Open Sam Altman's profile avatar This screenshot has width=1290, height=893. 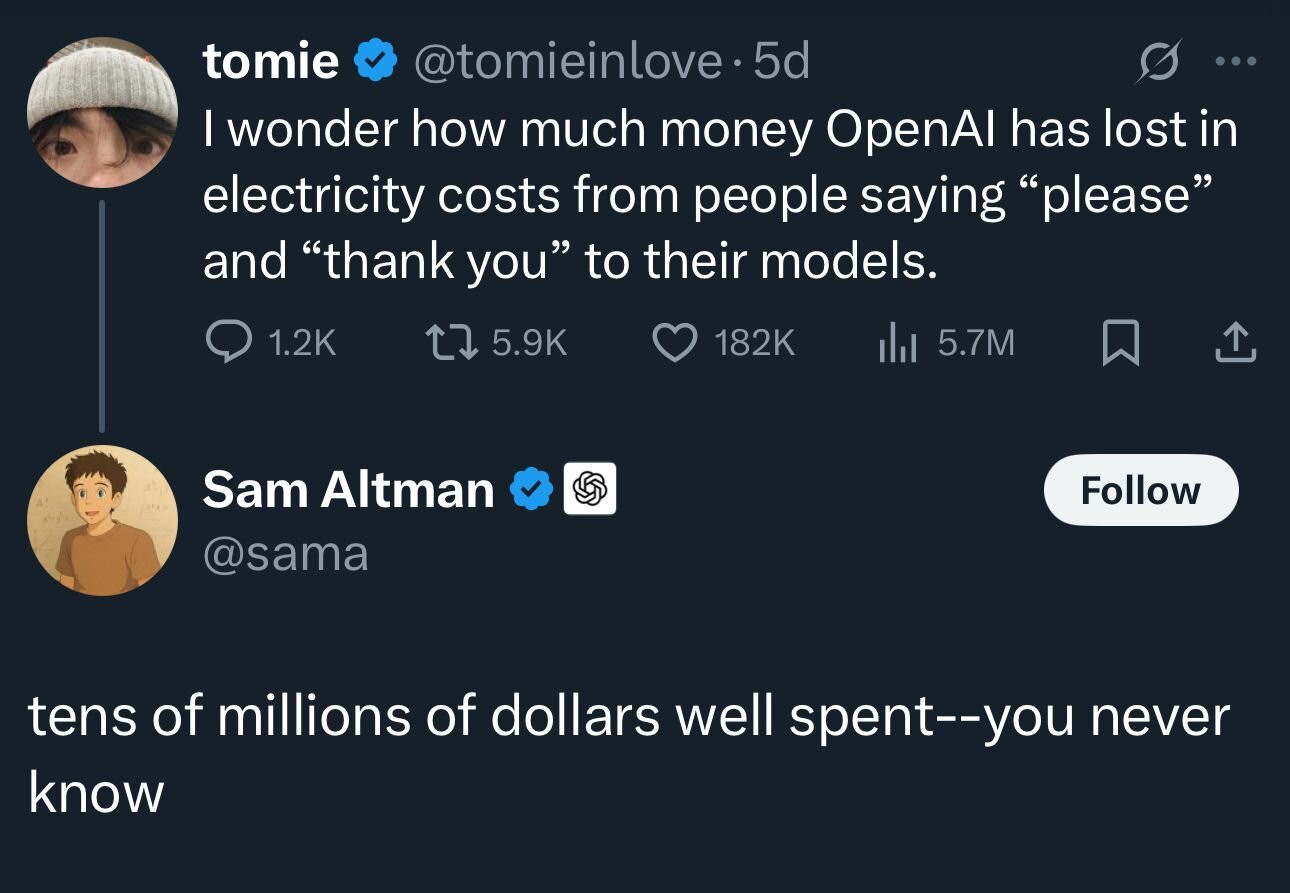coord(102,520)
